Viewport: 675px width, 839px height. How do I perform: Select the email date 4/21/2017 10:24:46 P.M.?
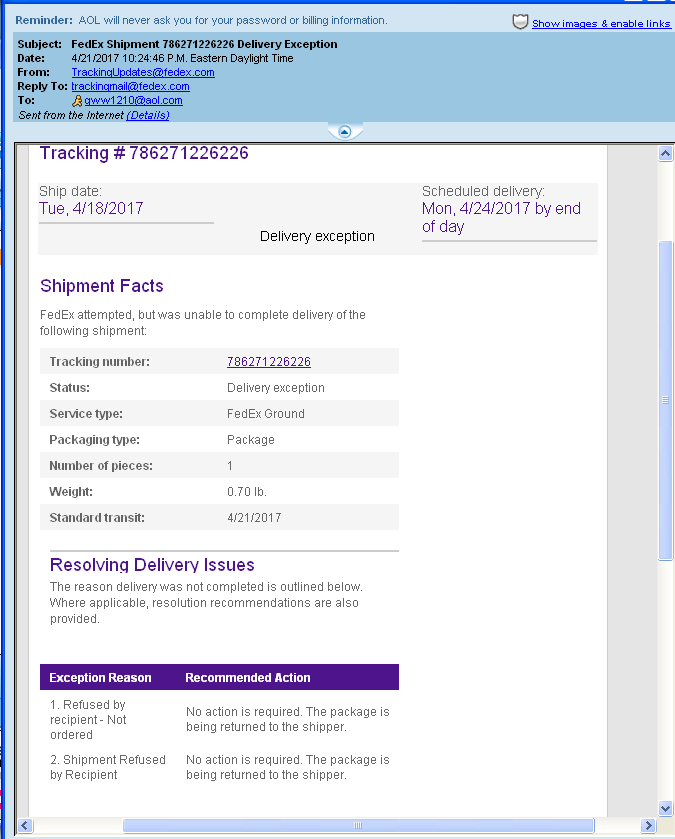[182, 58]
